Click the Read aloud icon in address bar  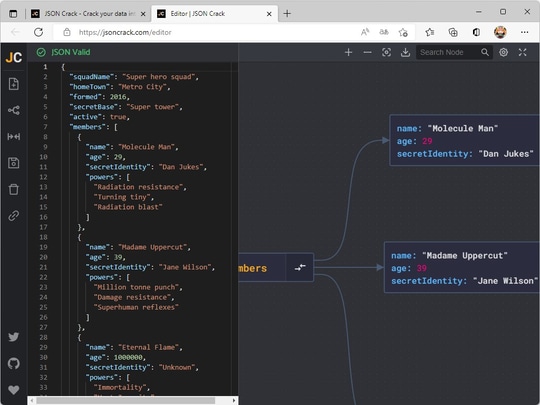pos(365,32)
